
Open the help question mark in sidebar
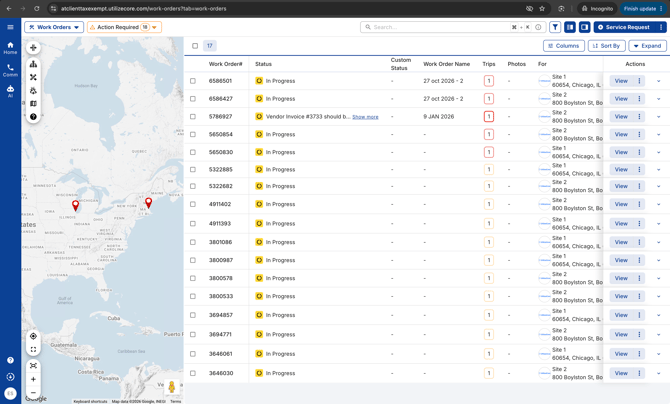click(10, 360)
